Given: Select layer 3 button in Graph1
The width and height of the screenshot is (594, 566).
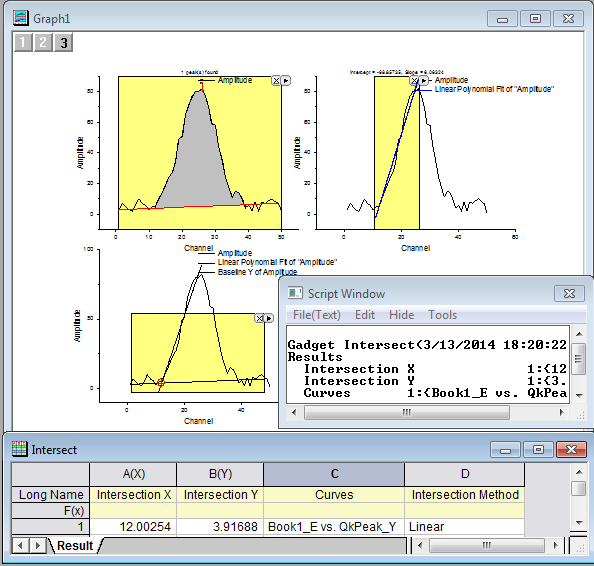Looking at the screenshot, I should pos(64,42).
